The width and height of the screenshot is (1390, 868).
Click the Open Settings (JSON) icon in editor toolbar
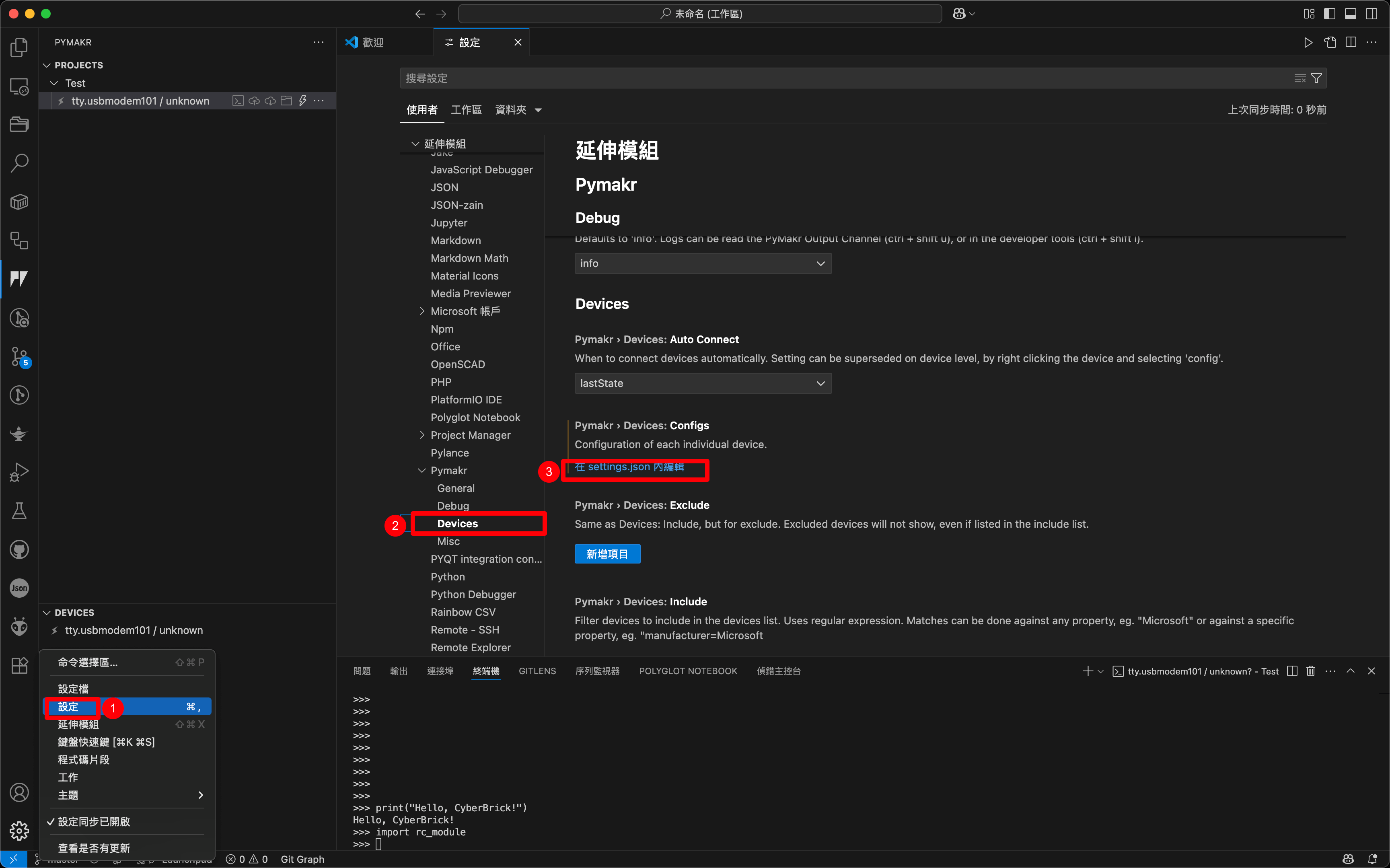1330,43
